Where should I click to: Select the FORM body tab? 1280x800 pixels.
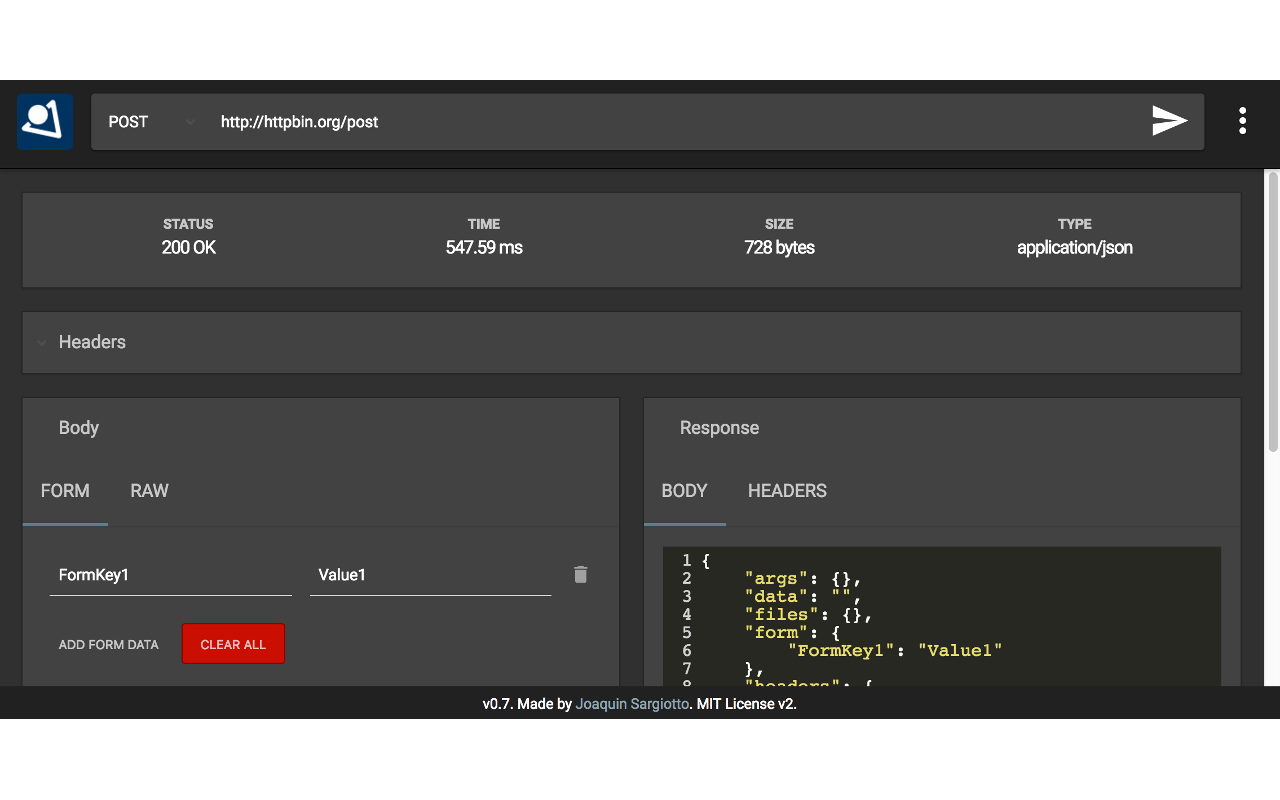point(65,491)
